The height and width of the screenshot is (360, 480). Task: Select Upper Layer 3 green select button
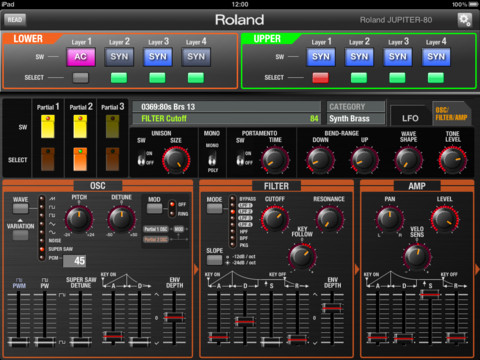(397, 78)
